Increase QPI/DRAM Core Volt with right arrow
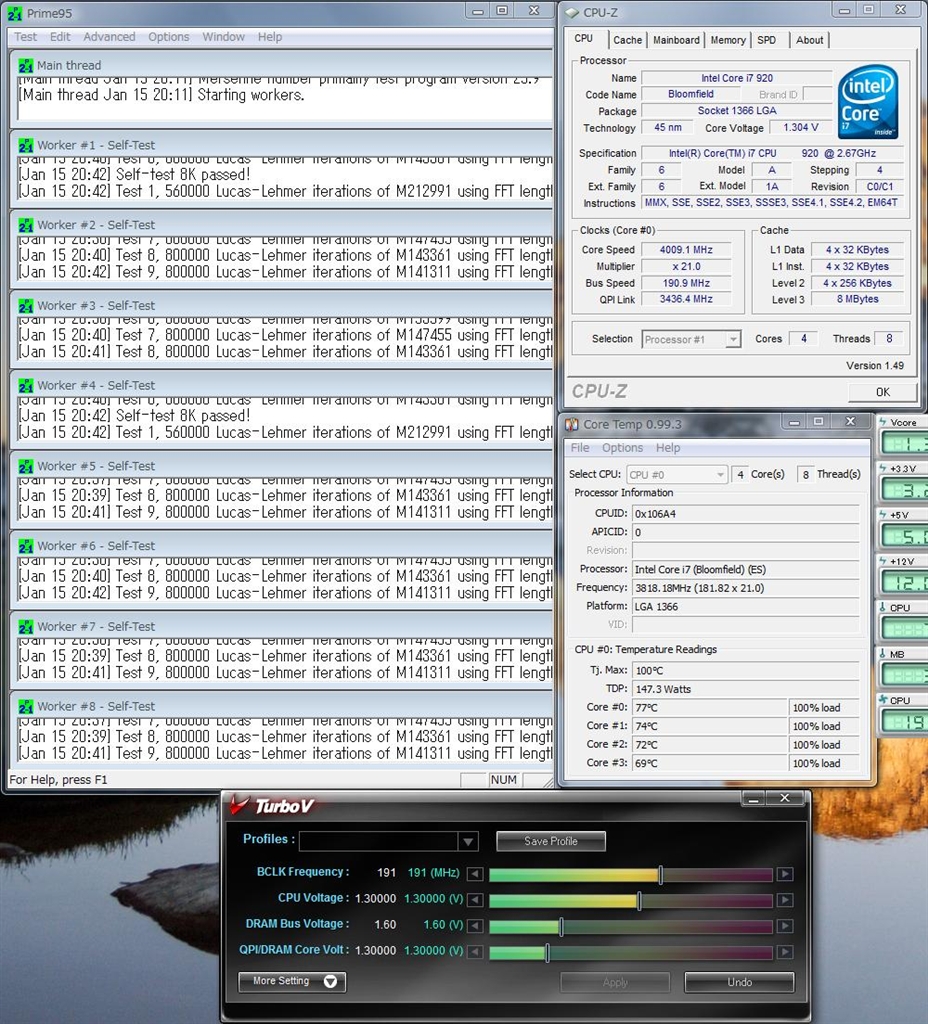This screenshot has height=1024, width=928. (x=785, y=952)
